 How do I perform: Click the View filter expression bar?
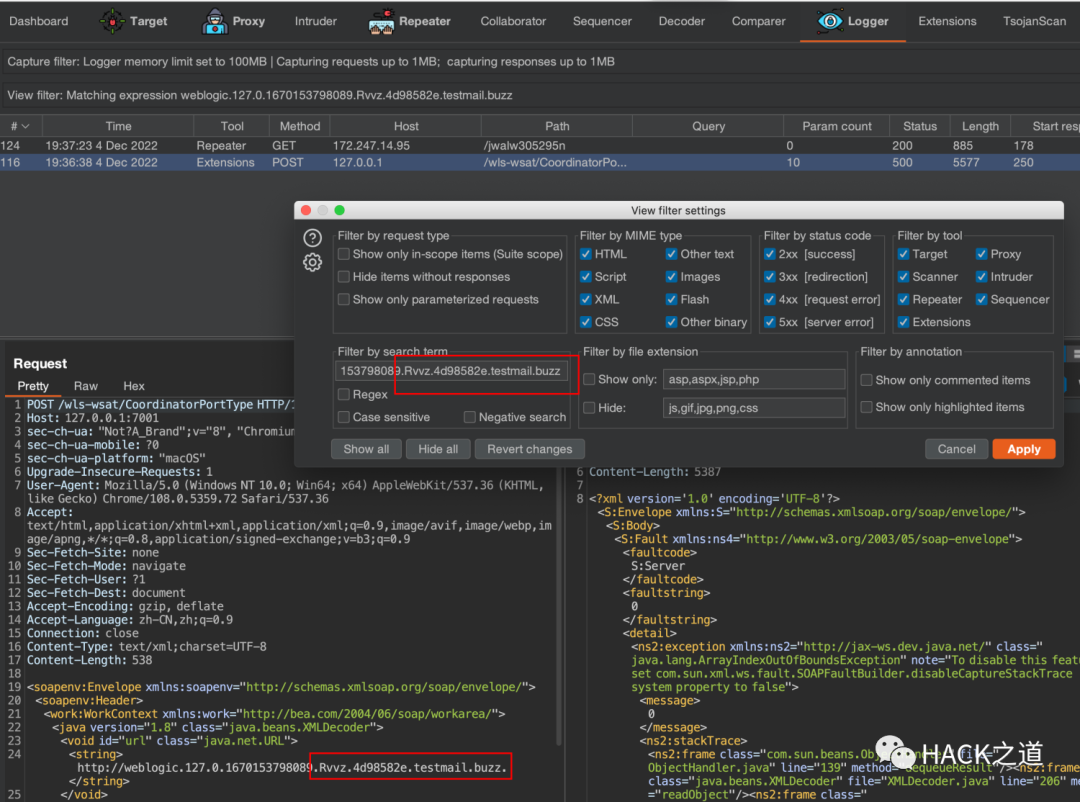click(x=540, y=95)
